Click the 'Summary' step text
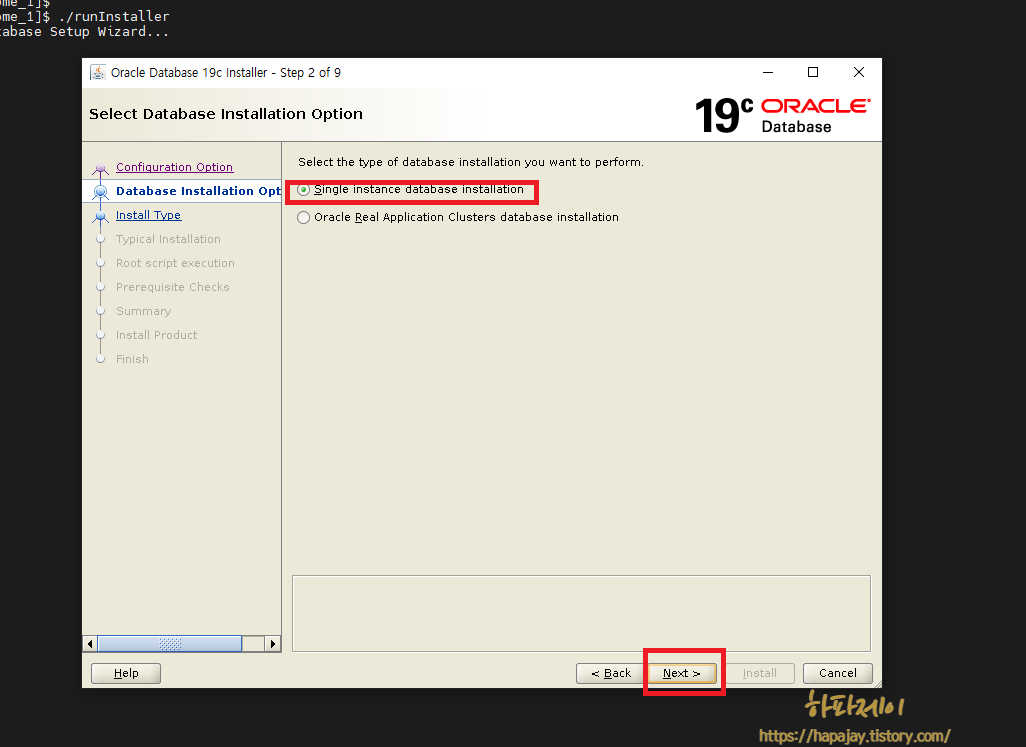Screen dimensions: 1026x747 click(x=143, y=311)
